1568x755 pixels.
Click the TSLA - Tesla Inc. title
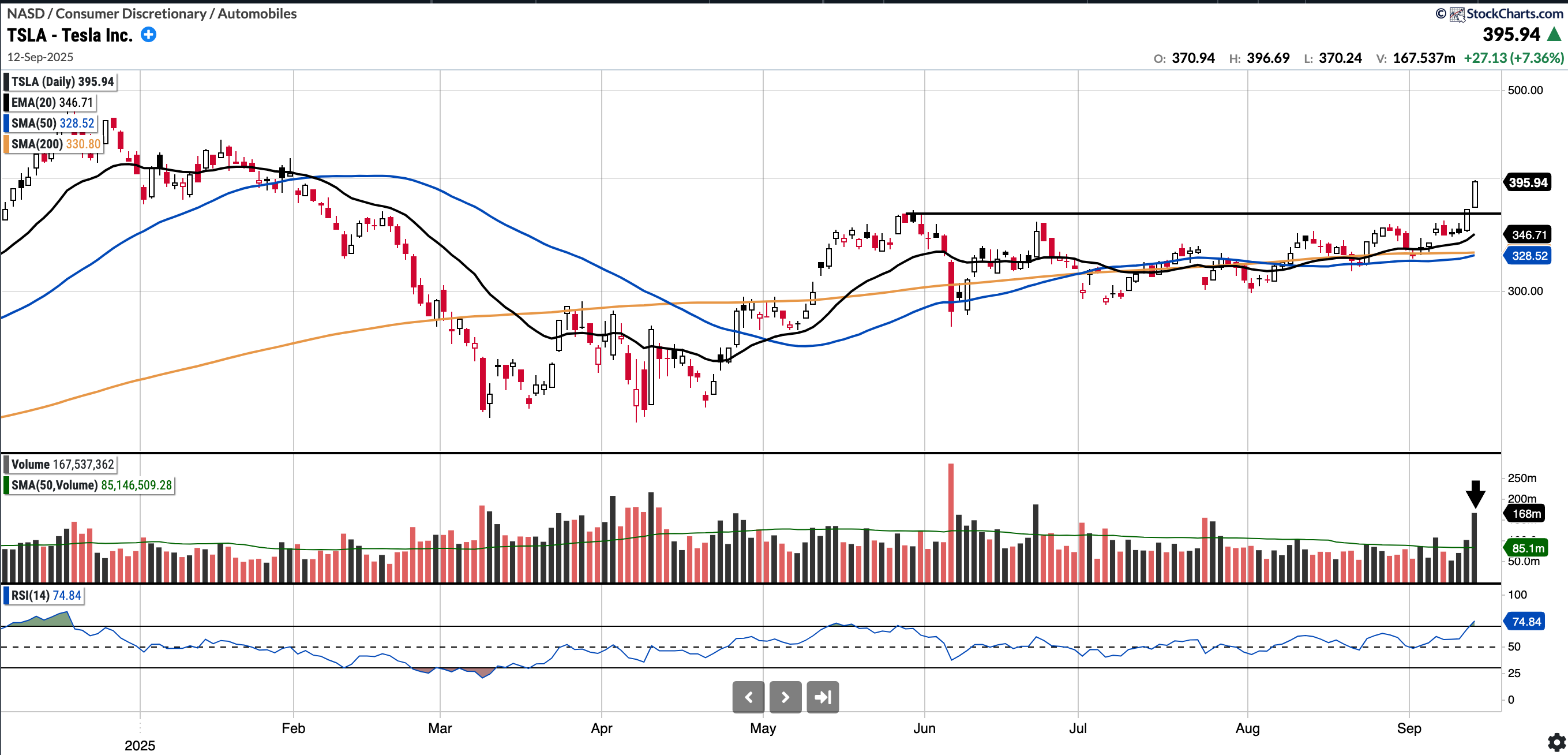[x=70, y=35]
